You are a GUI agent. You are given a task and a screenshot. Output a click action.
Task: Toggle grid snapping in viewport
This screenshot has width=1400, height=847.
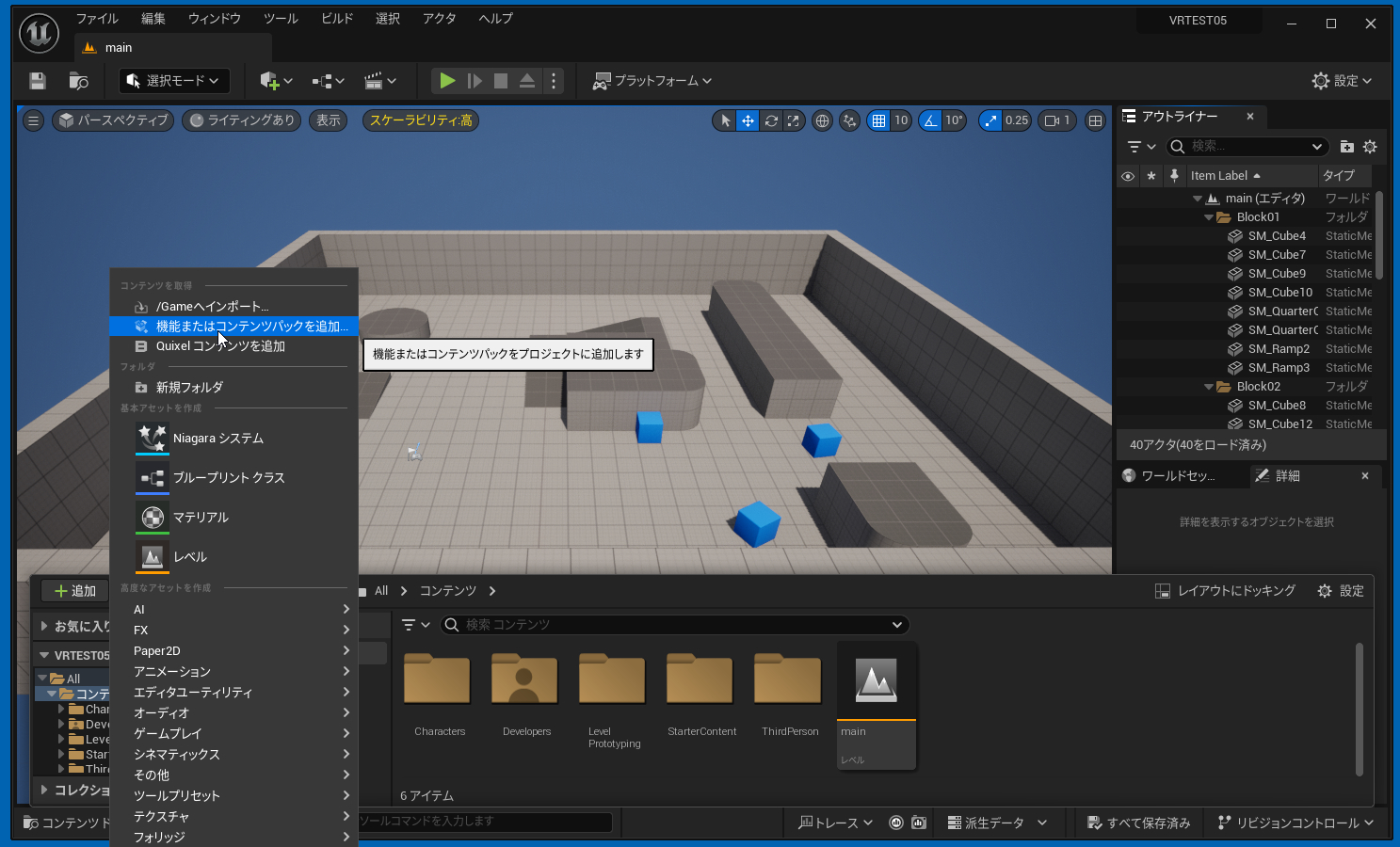(x=878, y=120)
